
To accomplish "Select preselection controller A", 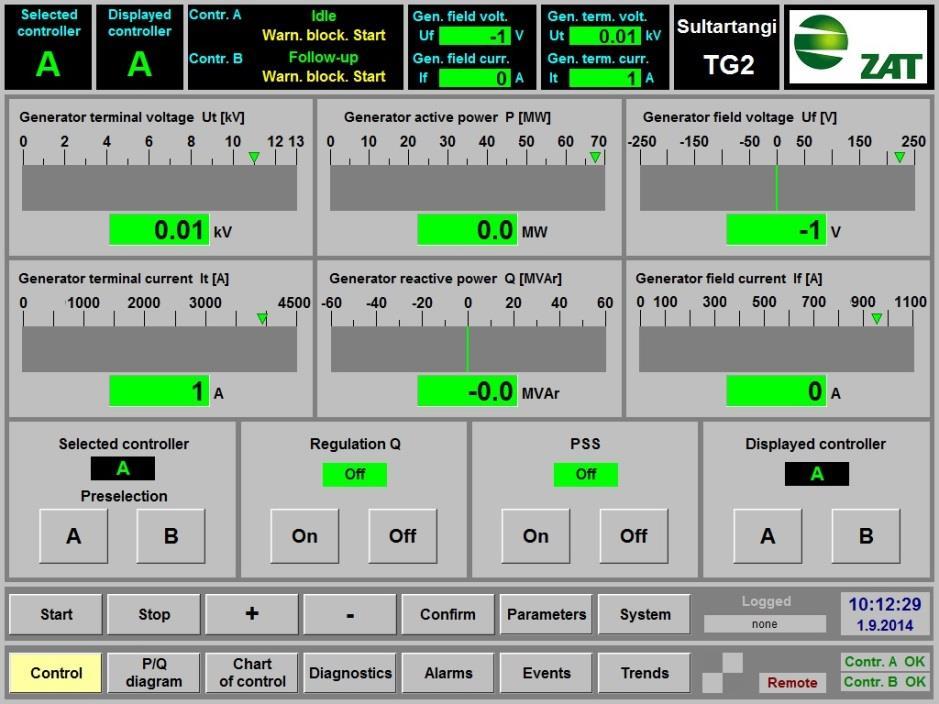I will 74,536.
